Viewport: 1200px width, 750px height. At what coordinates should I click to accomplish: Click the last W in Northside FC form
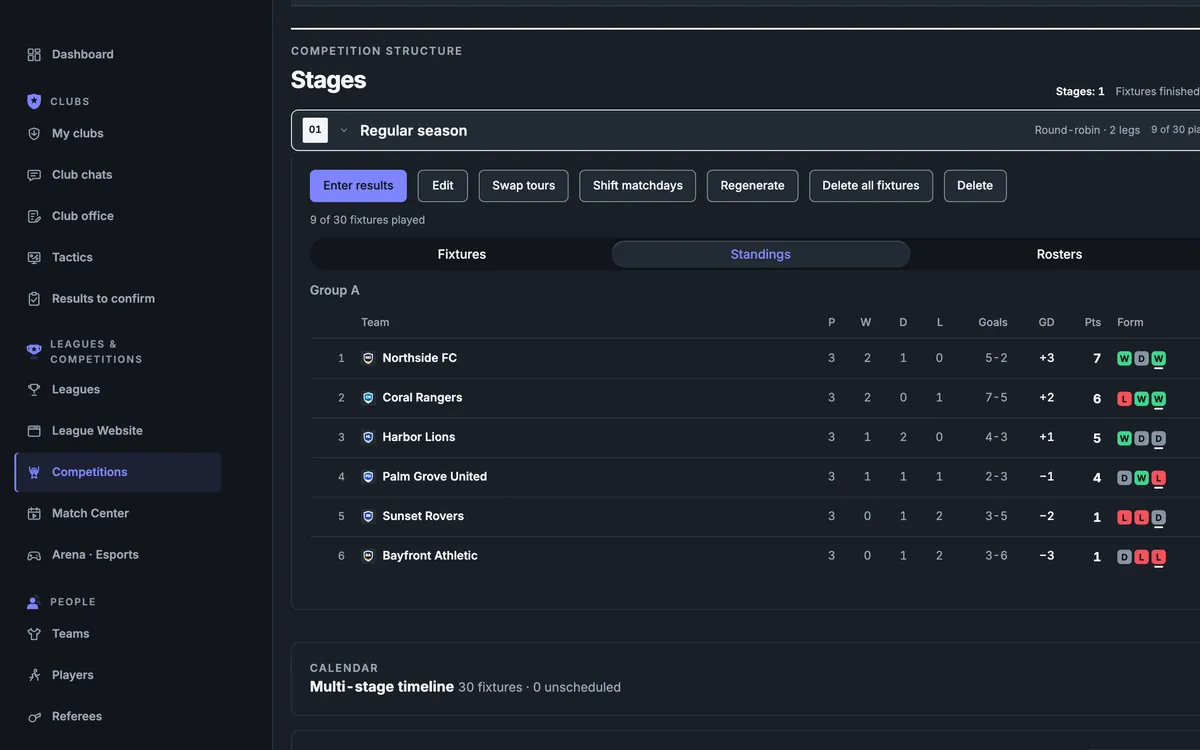tap(1159, 358)
